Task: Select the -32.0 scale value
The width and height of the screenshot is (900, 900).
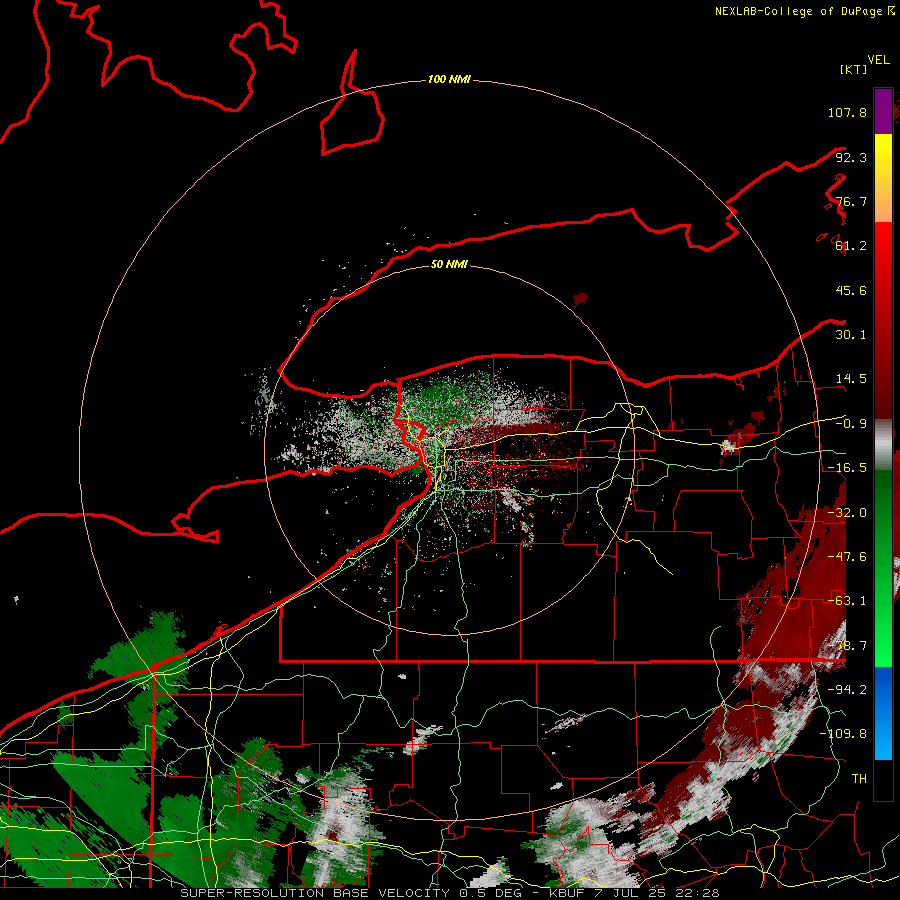Action: (x=847, y=513)
